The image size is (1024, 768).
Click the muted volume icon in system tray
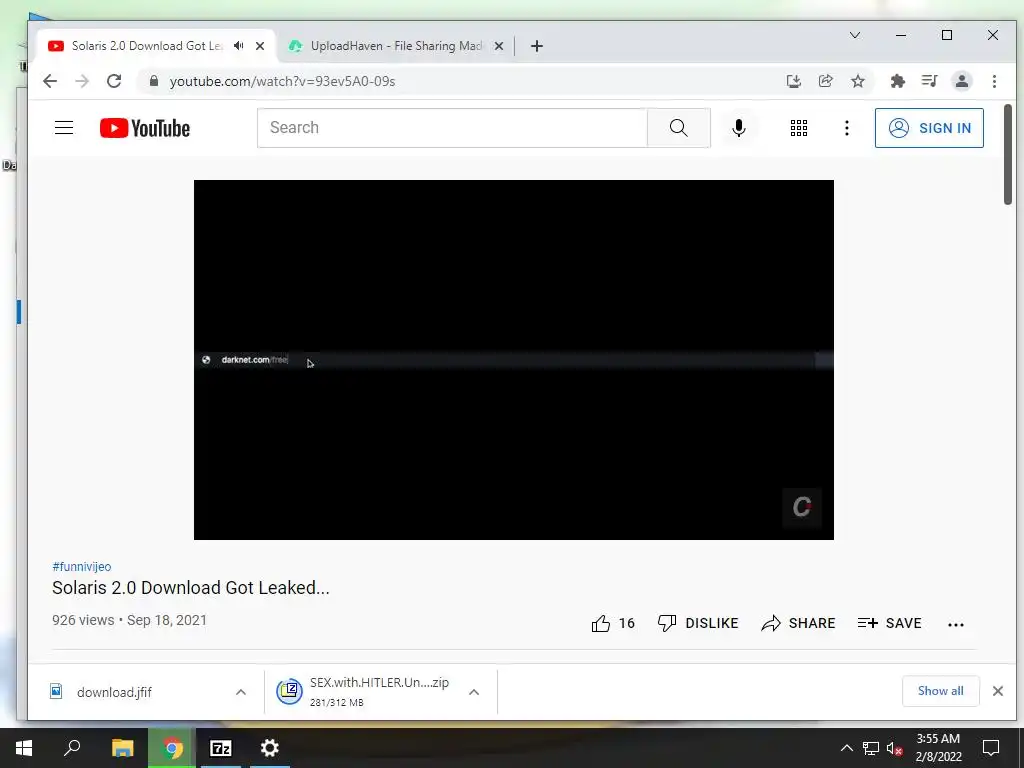(894, 748)
